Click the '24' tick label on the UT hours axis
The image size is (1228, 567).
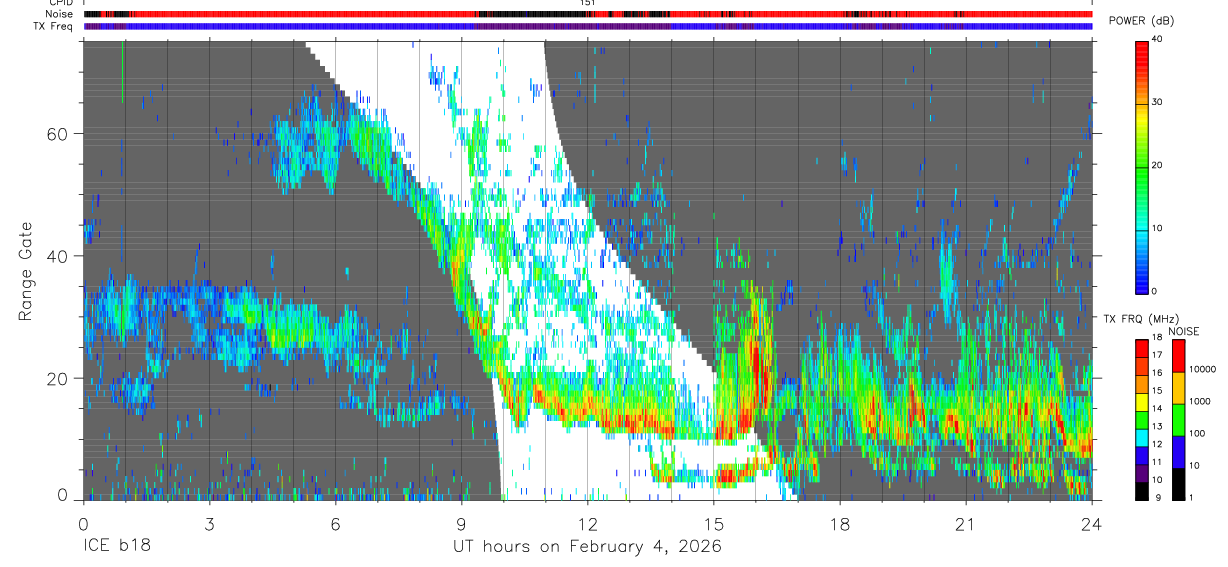pyautogui.click(x=1092, y=524)
